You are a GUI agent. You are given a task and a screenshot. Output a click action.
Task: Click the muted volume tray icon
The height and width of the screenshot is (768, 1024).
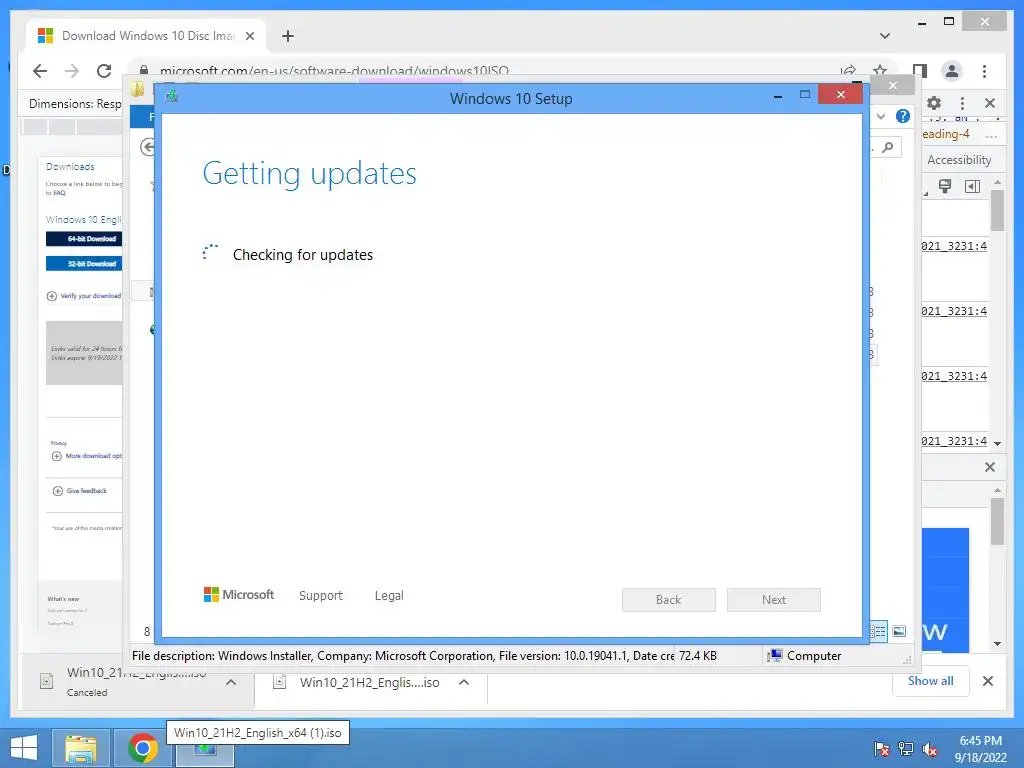pyautogui.click(x=930, y=749)
